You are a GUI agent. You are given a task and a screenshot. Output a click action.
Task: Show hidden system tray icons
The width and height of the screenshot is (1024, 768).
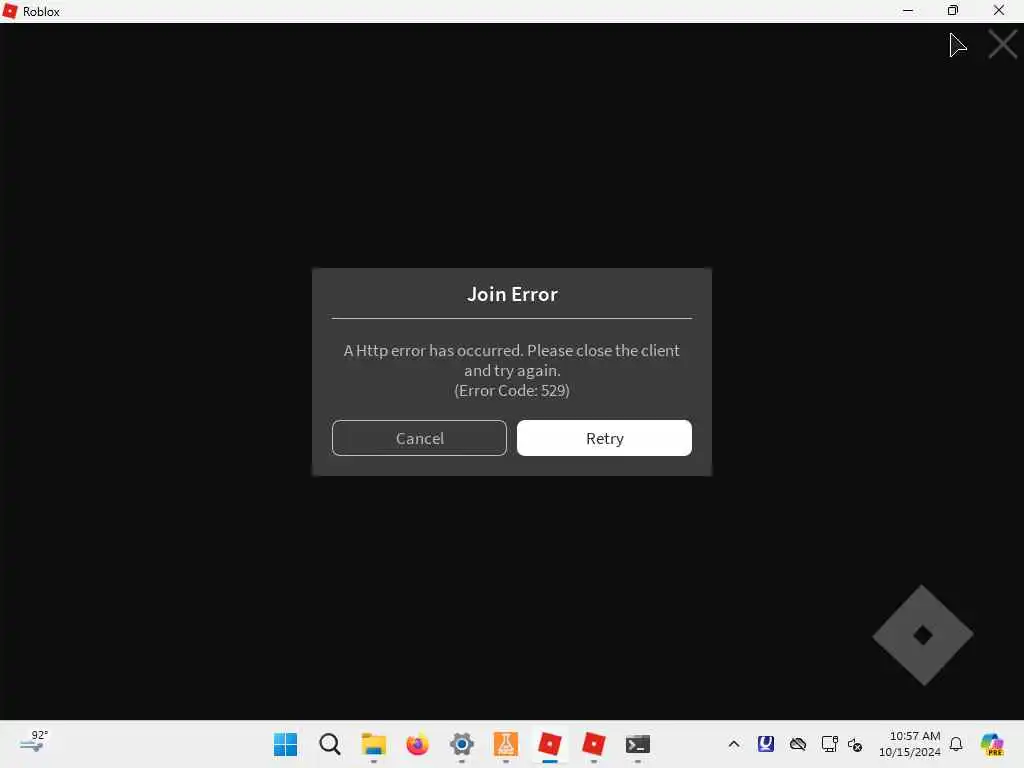(734, 744)
